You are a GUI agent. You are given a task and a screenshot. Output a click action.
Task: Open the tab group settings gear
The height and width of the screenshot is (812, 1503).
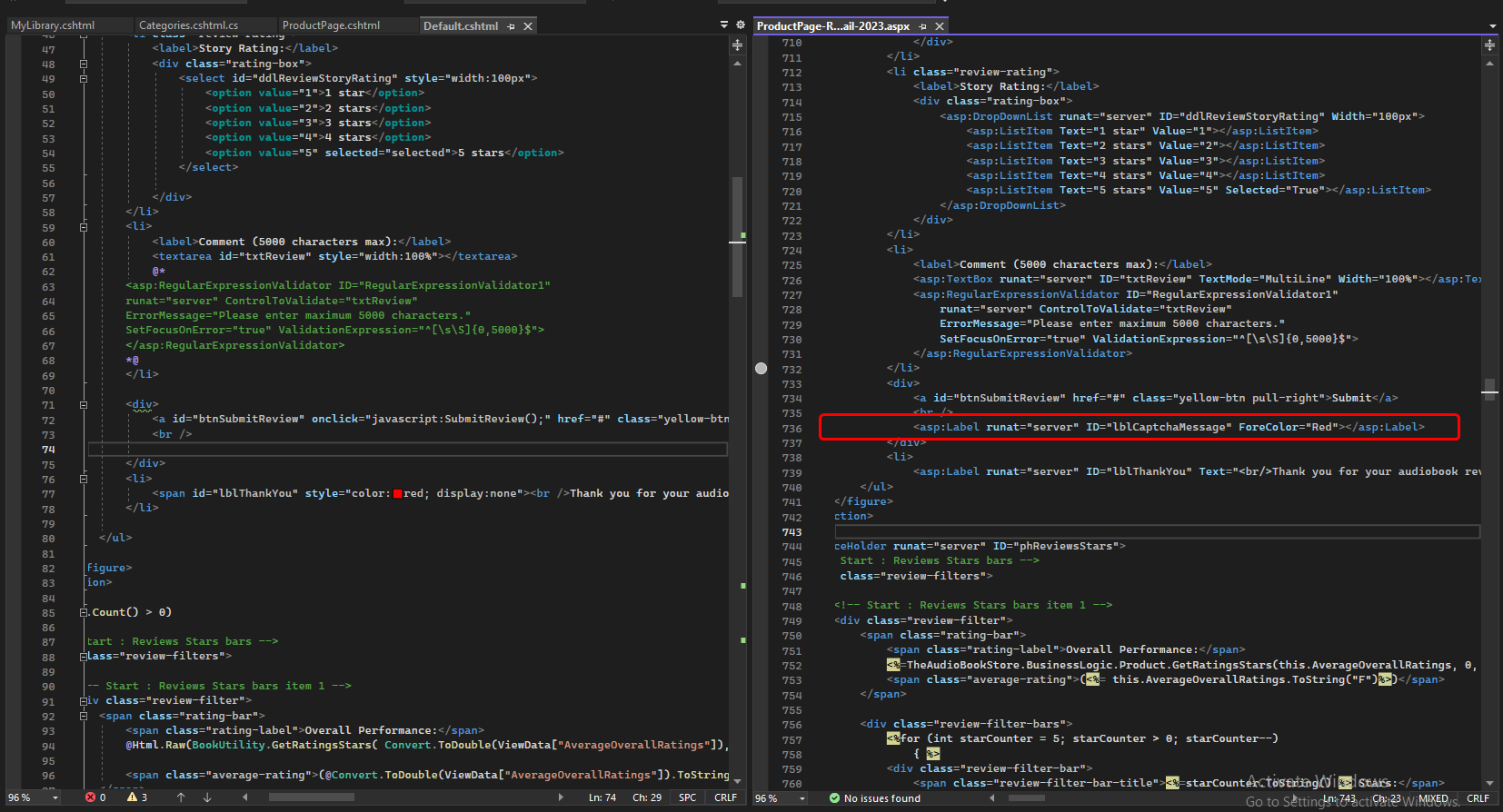740,25
